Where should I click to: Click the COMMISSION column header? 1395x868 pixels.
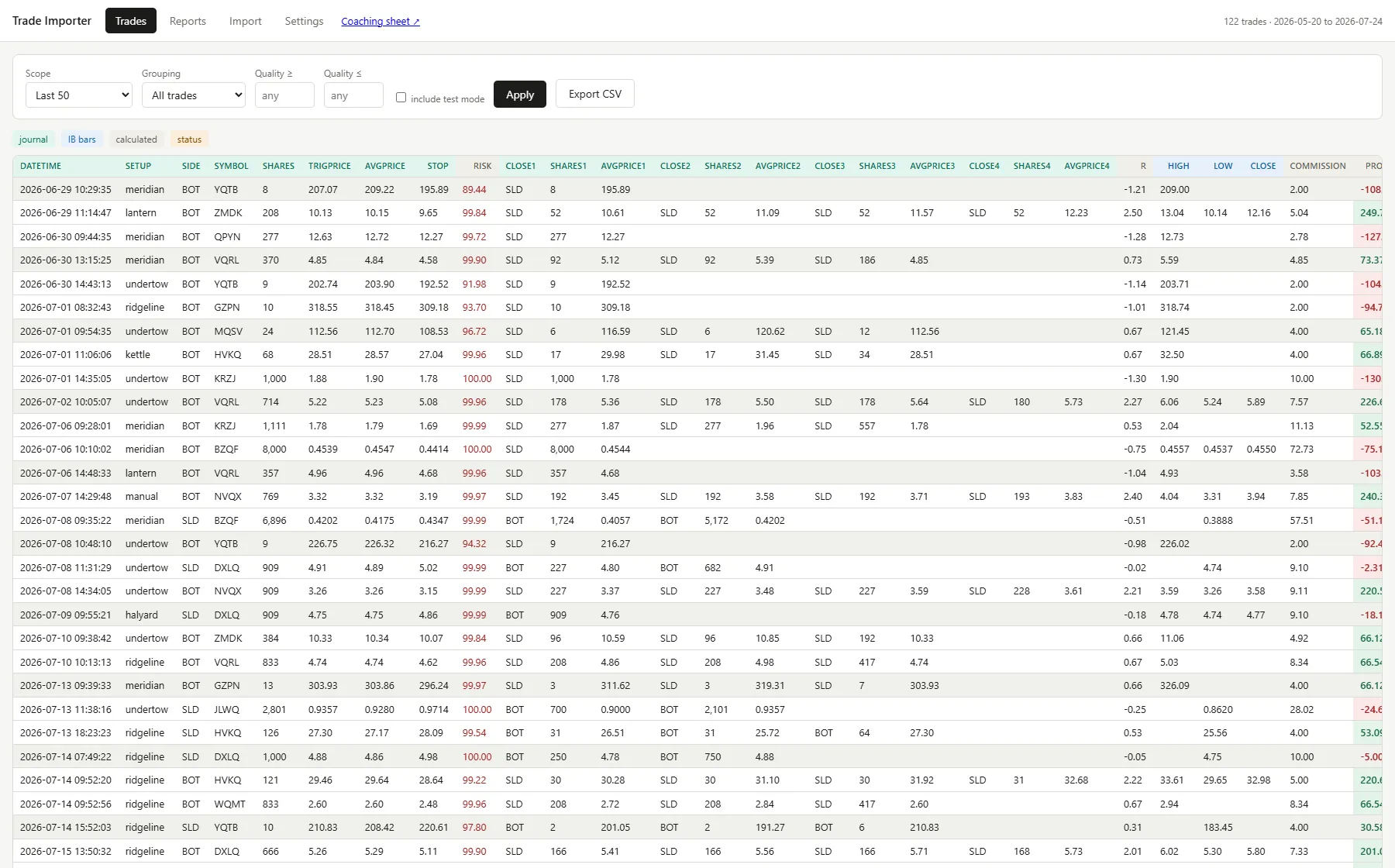[x=1317, y=166]
